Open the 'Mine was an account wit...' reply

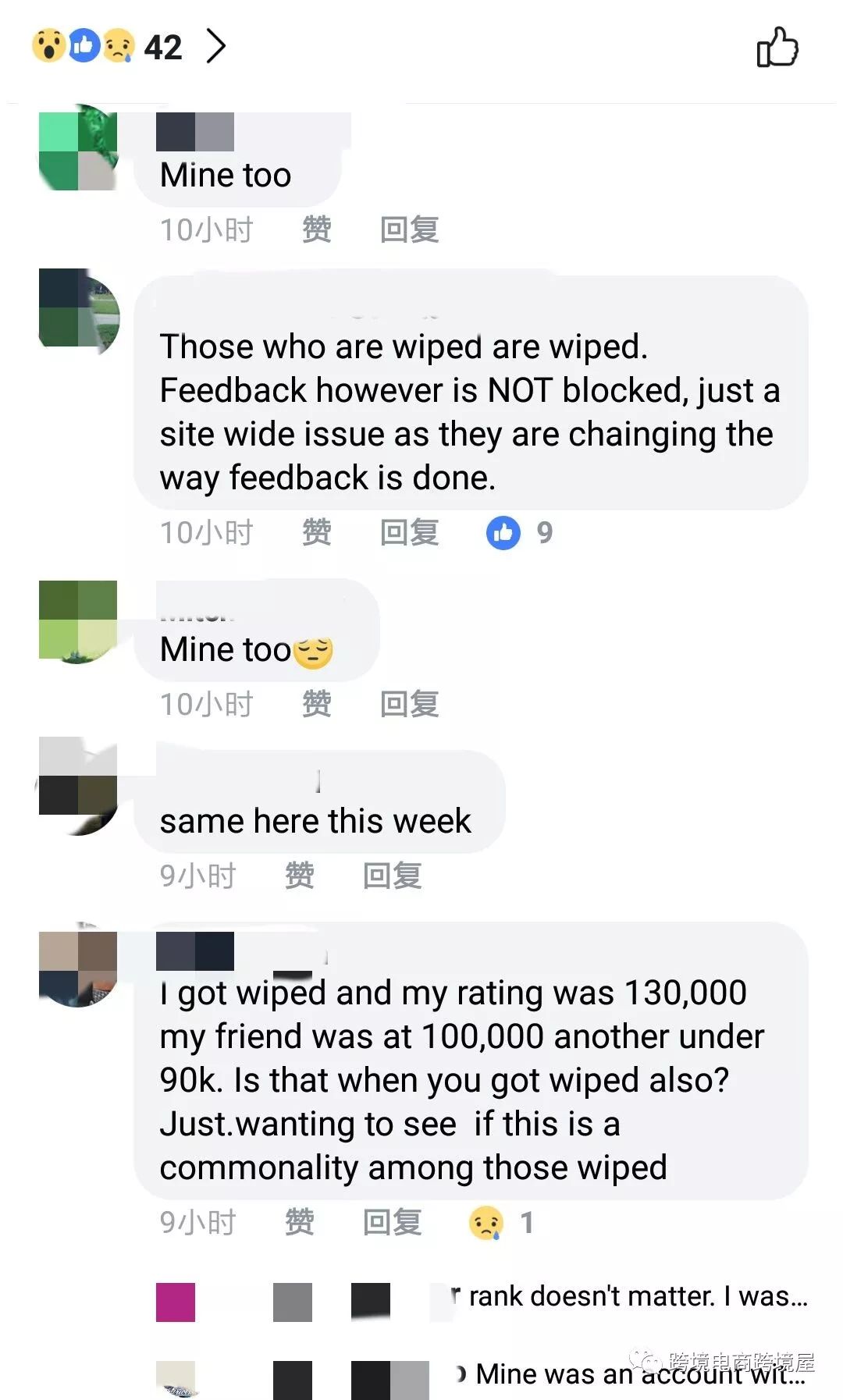(640, 1374)
